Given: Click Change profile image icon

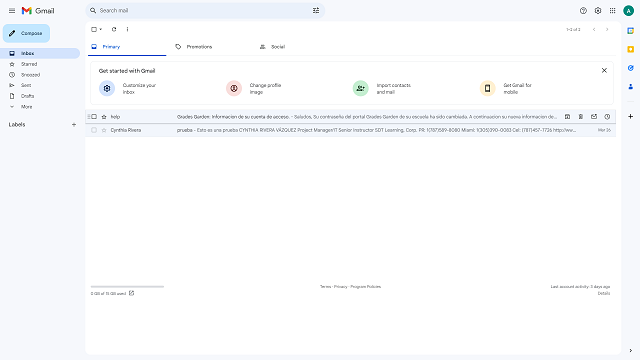Looking at the screenshot, I should (x=234, y=88).
